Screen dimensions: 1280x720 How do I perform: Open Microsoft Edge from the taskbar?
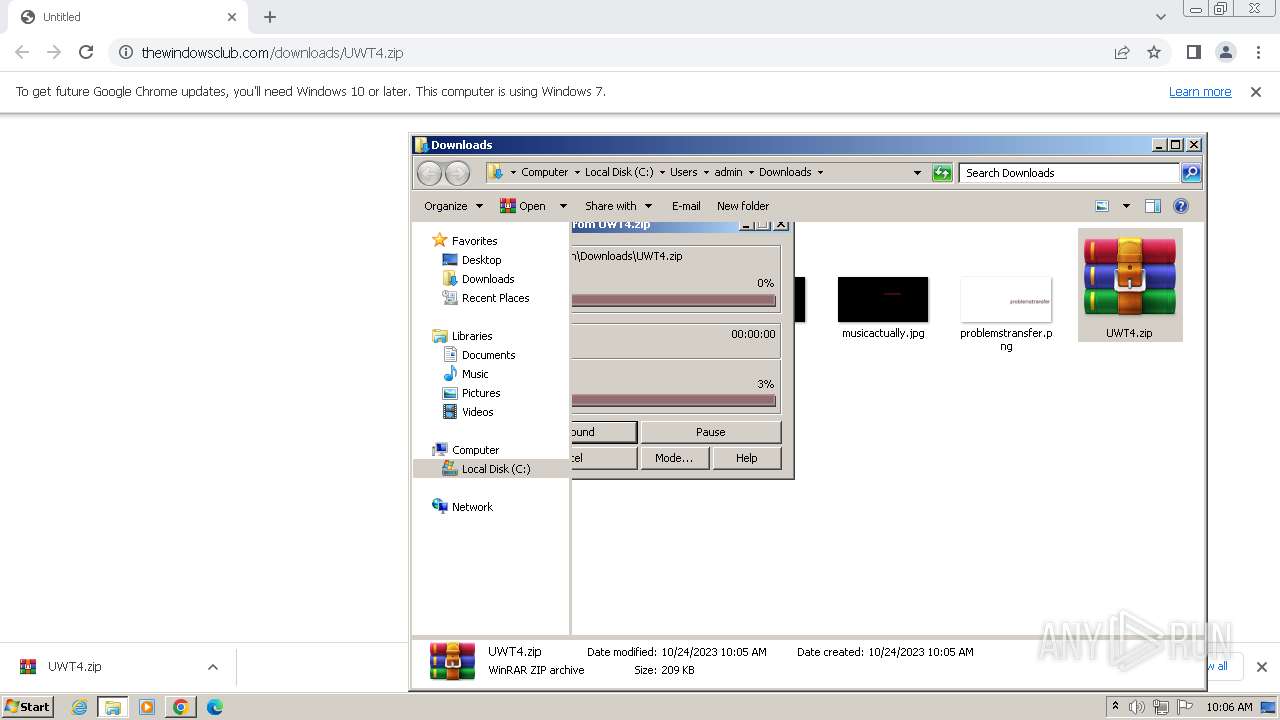click(214, 707)
